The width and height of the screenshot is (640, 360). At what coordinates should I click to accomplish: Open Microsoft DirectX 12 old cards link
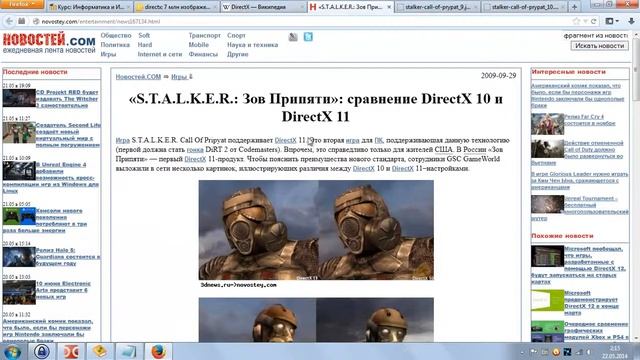coord(578,265)
